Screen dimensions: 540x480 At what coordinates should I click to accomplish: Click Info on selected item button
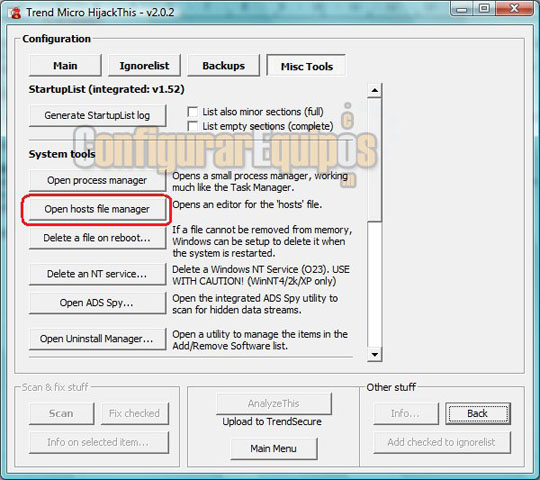point(99,442)
